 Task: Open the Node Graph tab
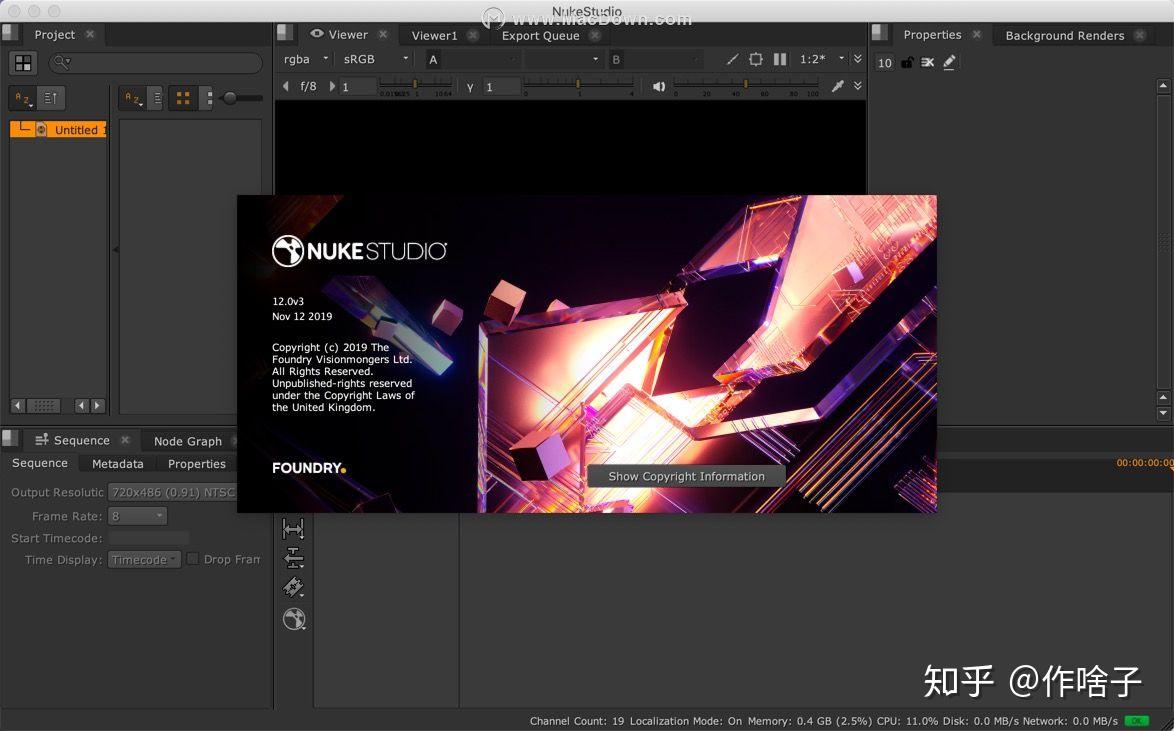point(188,441)
